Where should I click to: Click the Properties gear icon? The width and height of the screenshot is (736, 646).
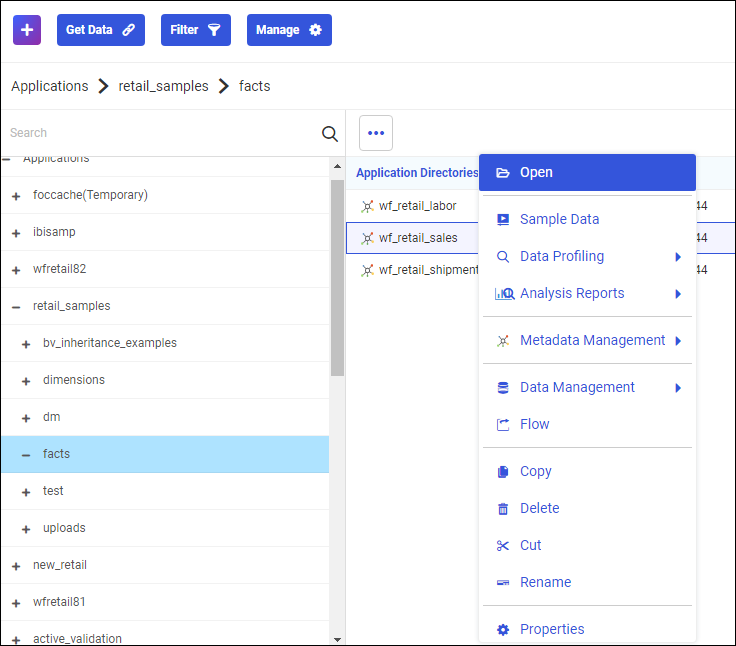point(503,630)
